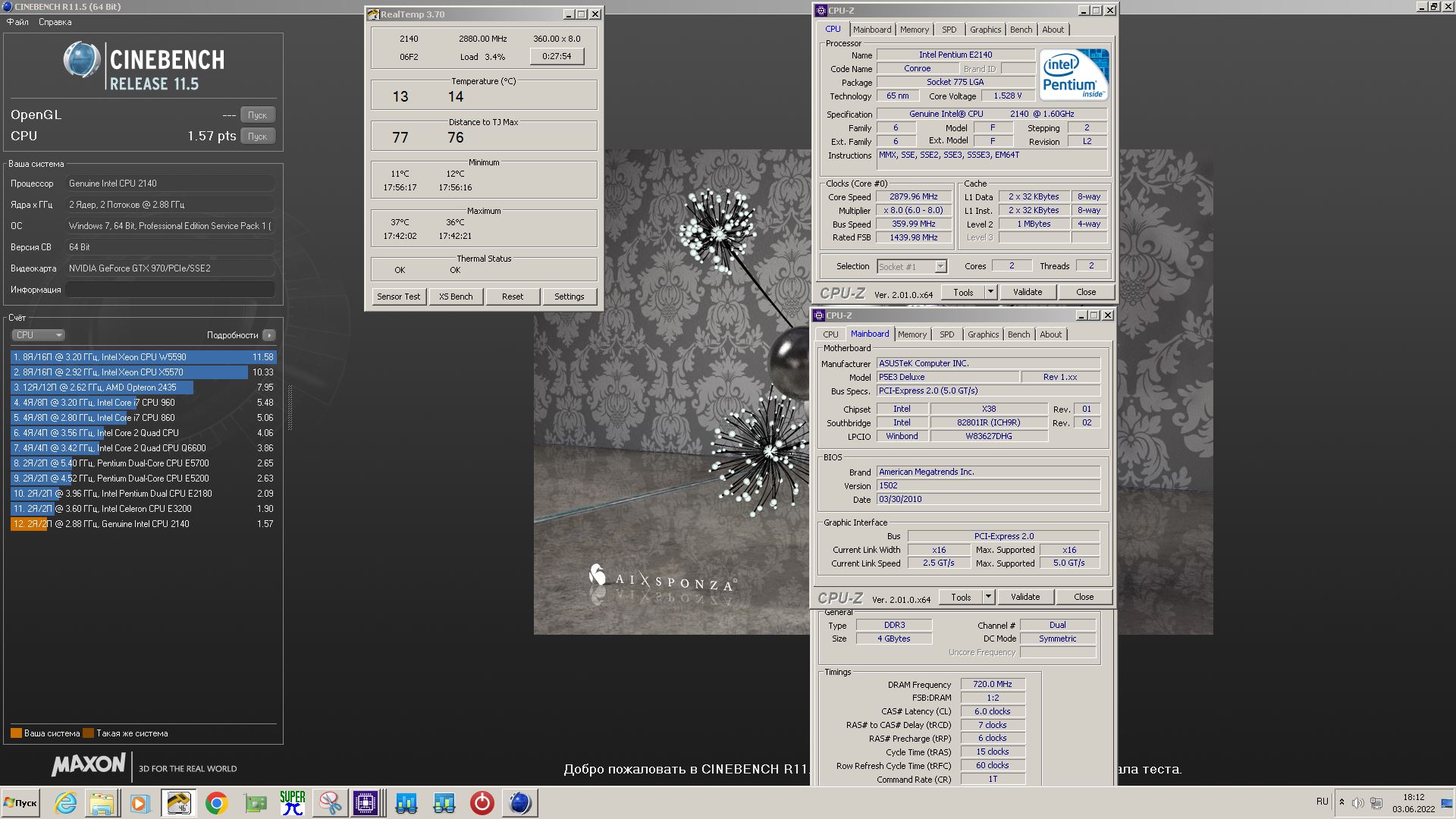Open the Windows Explorer folder taskbar icon
The width and height of the screenshot is (1456, 819).
102,803
